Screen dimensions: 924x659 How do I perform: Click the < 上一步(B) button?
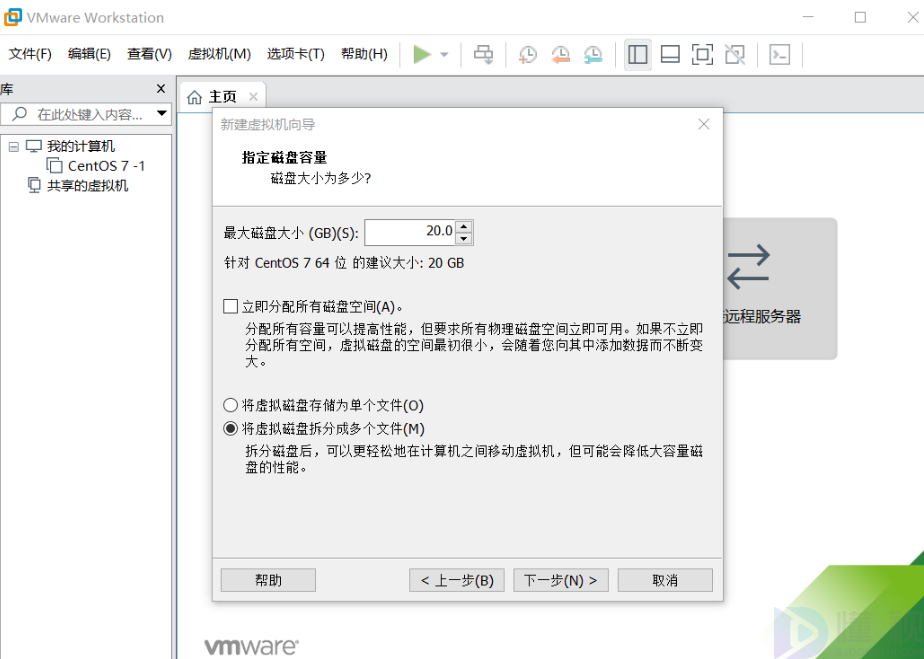click(457, 580)
